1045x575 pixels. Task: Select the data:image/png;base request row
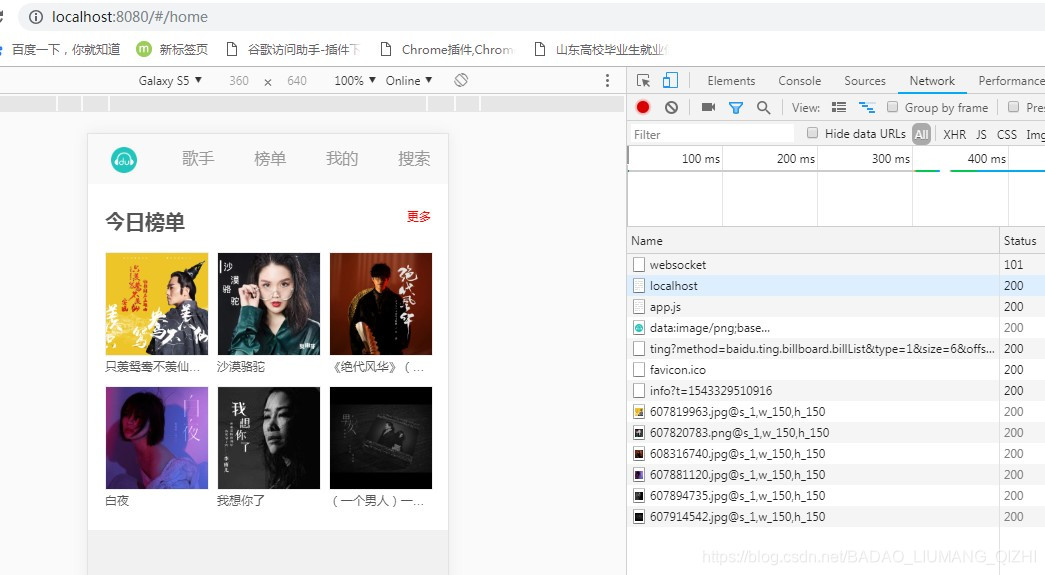[836, 328]
